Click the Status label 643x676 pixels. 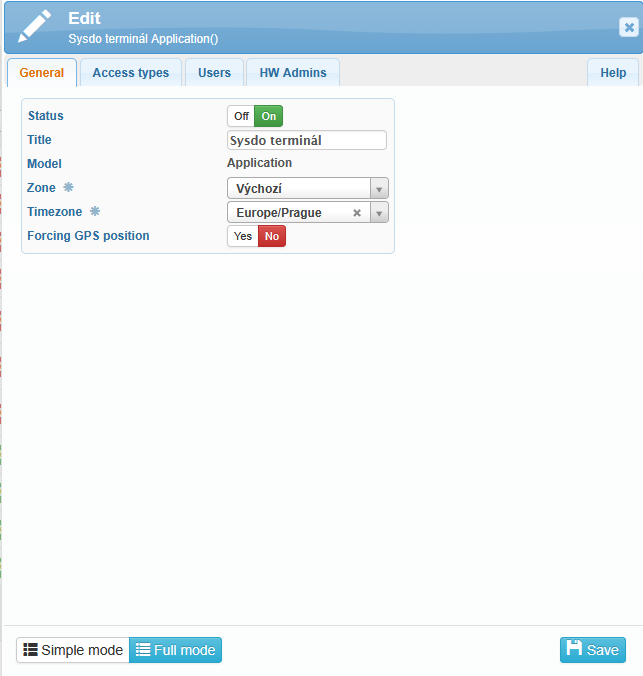click(46, 116)
